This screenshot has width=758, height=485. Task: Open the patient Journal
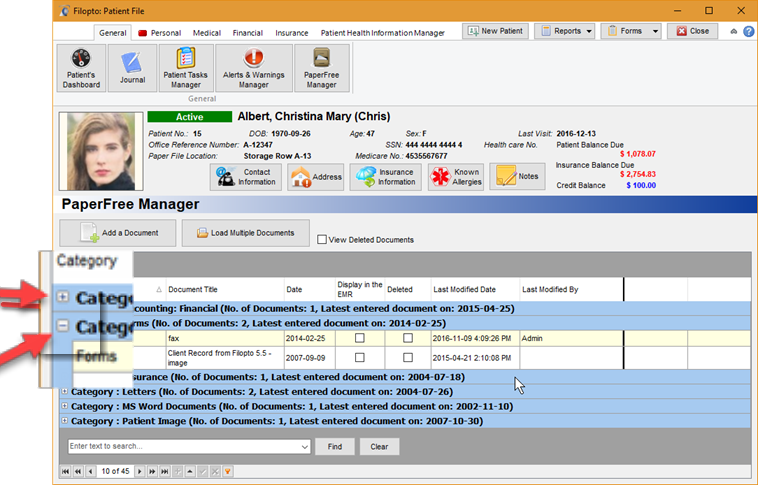pyautogui.click(x=132, y=68)
